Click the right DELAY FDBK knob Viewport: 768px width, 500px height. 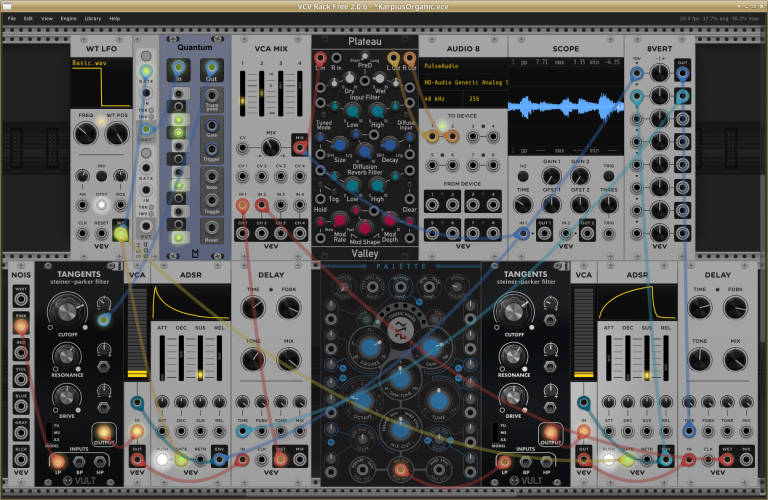735,308
